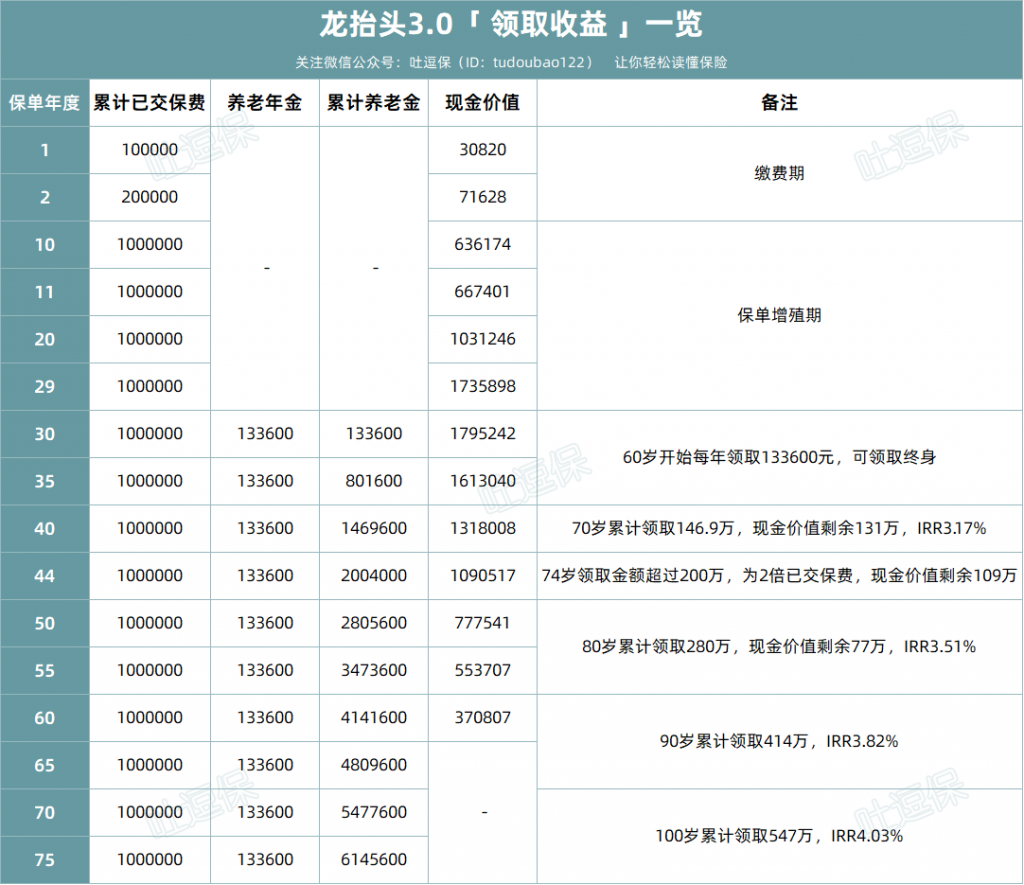Click the 养老年金 column header
Screen dimensions: 1024x885
(264, 103)
